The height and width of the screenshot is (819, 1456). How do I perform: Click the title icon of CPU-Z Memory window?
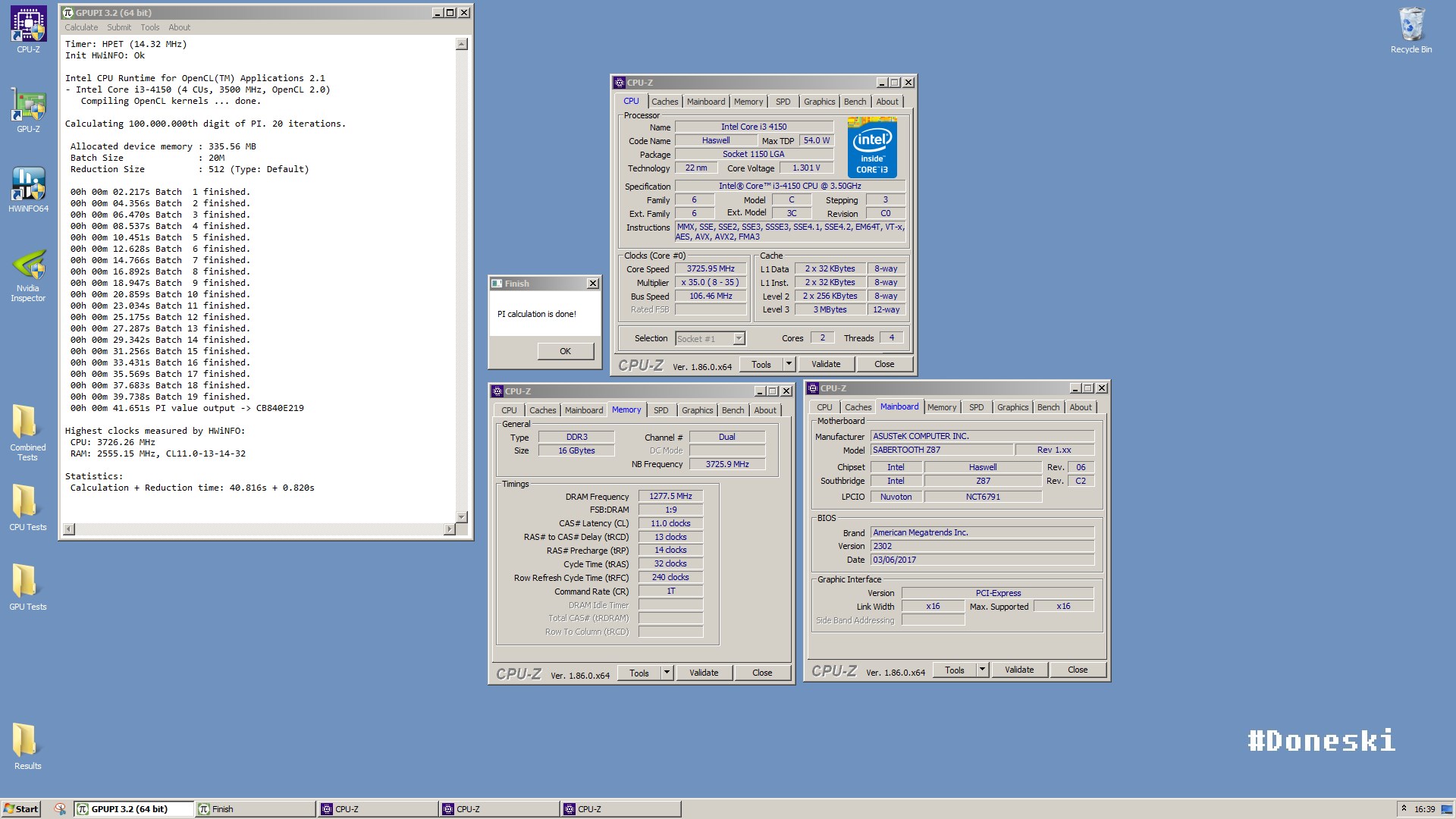tap(497, 391)
